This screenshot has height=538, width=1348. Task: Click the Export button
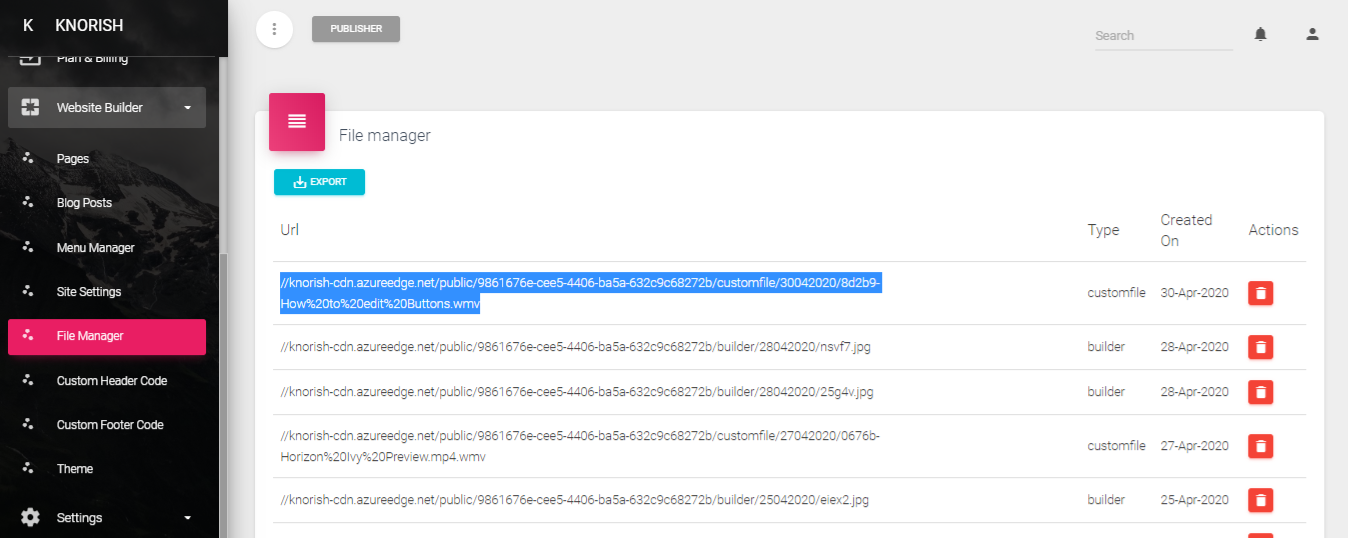pyautogui.click(x=319, y=182)
